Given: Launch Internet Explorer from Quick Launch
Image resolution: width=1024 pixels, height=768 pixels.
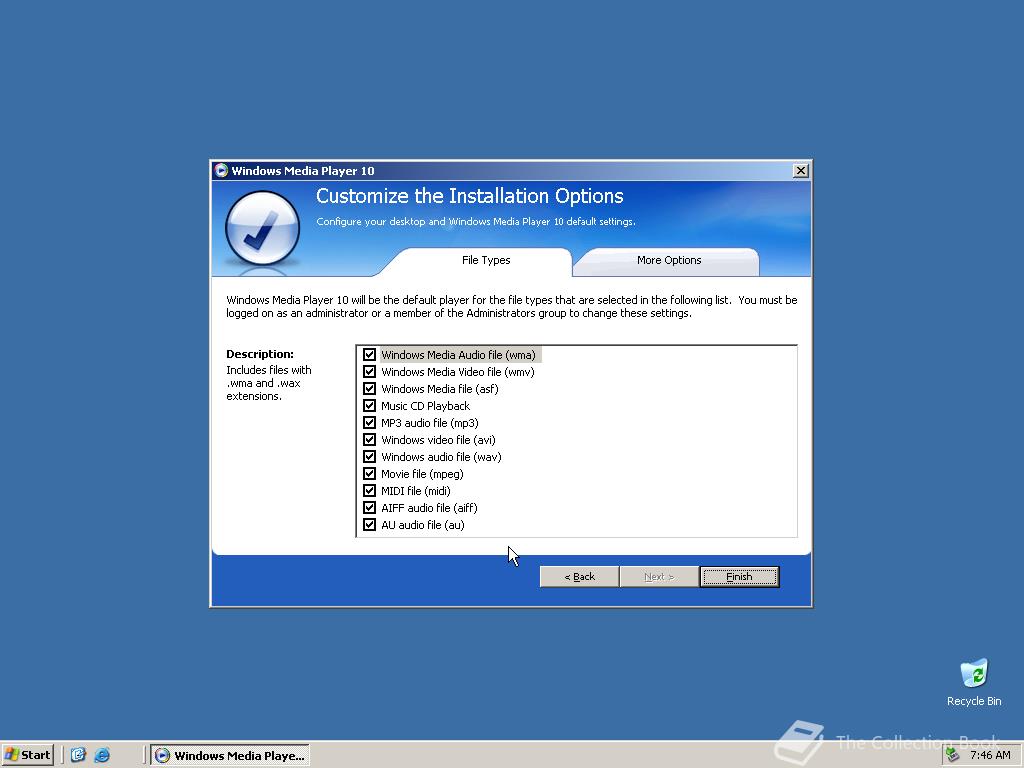Looking at the screenshot, I should pos(102,755).
